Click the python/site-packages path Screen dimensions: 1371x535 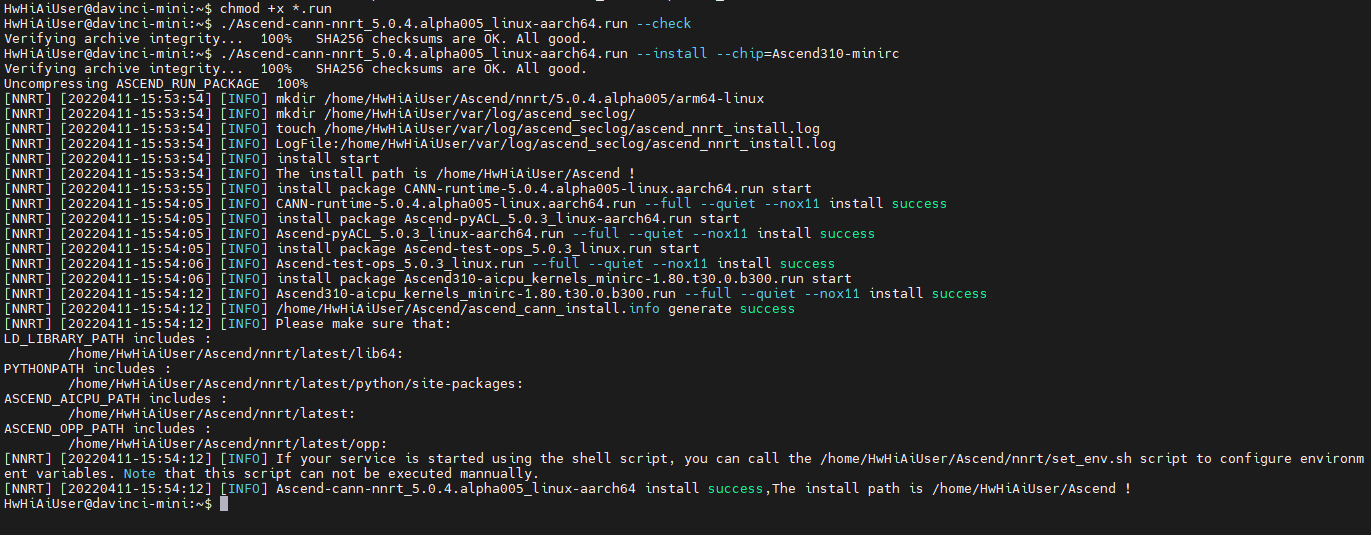(x=295, y=383)
